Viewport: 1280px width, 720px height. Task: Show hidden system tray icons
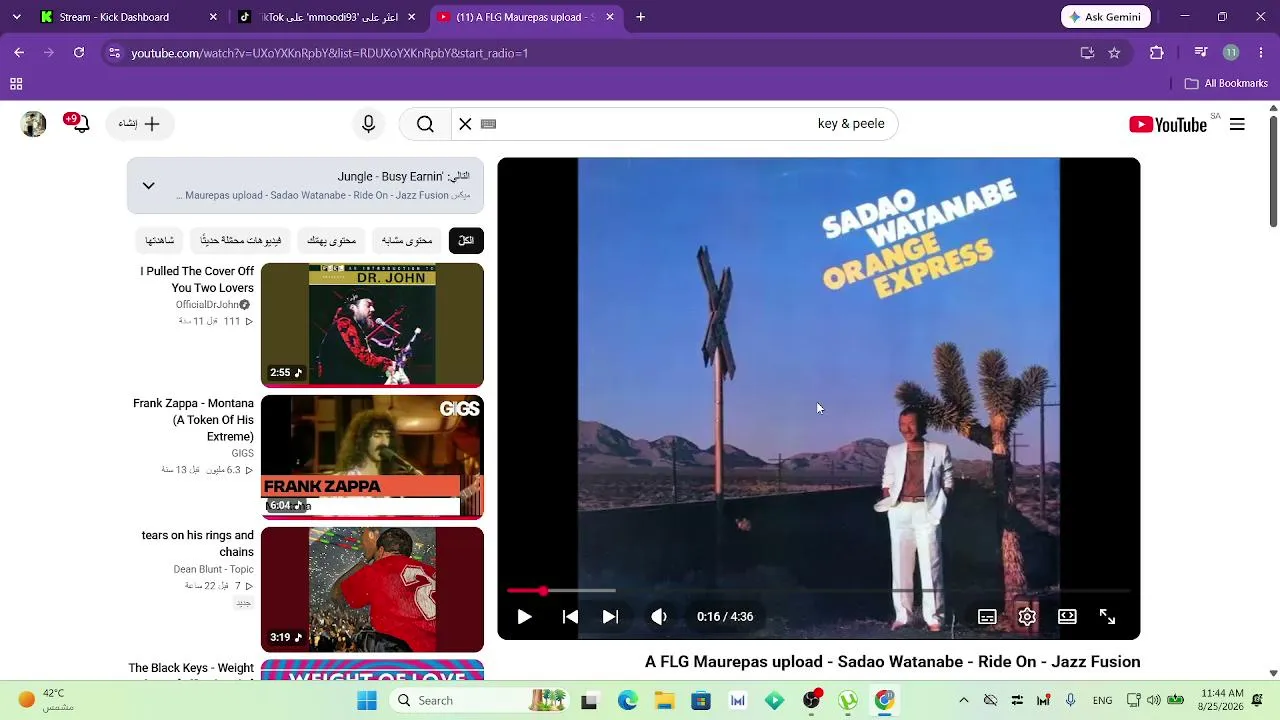[964, 700]
